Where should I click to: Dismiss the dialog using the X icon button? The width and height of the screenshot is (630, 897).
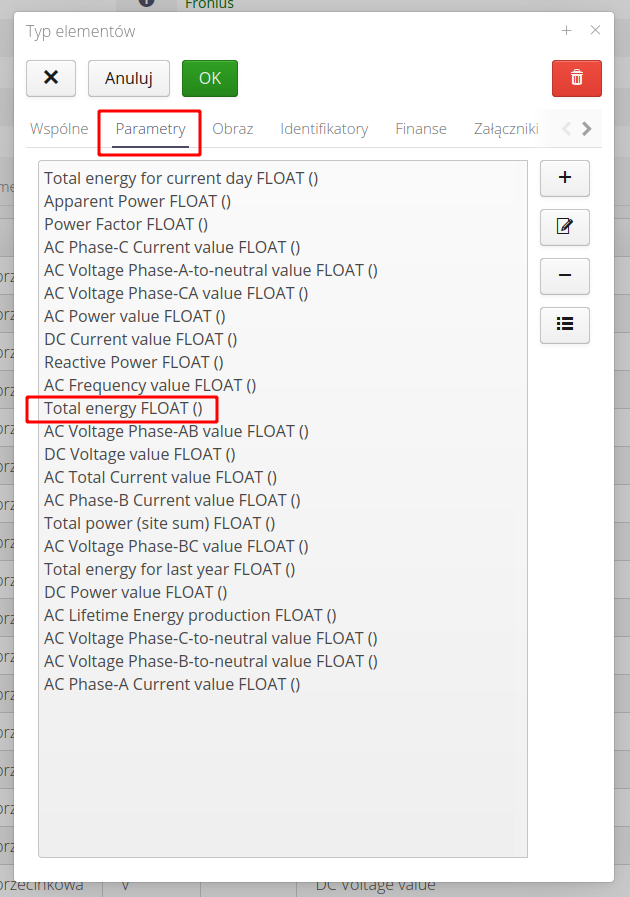pos(50,77)
